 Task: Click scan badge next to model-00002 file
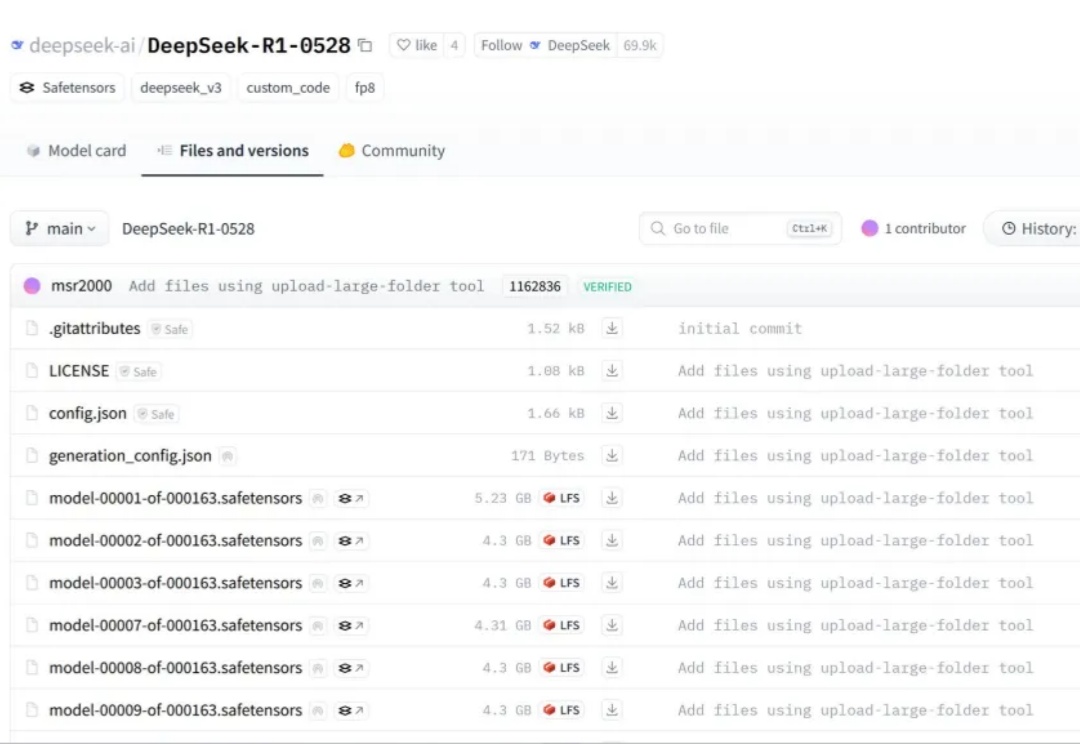coord(318,541)
